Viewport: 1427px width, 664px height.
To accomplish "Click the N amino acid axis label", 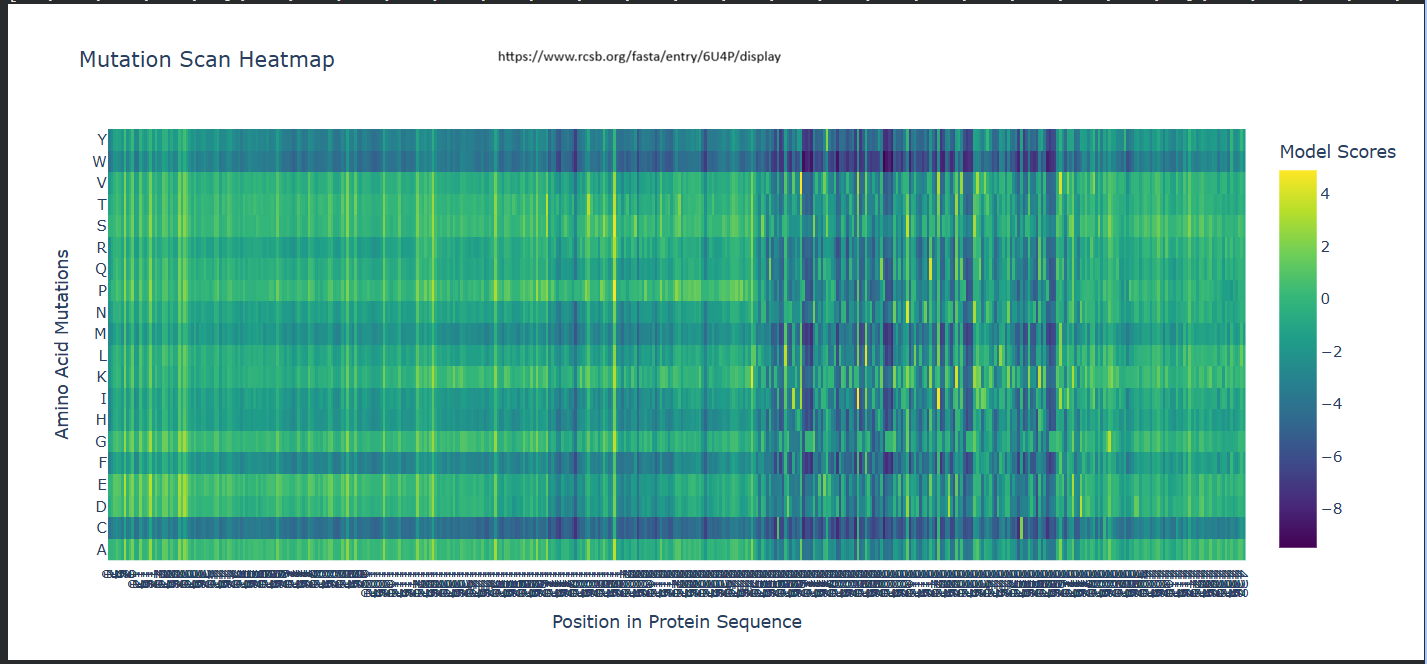I will point(101,312).
